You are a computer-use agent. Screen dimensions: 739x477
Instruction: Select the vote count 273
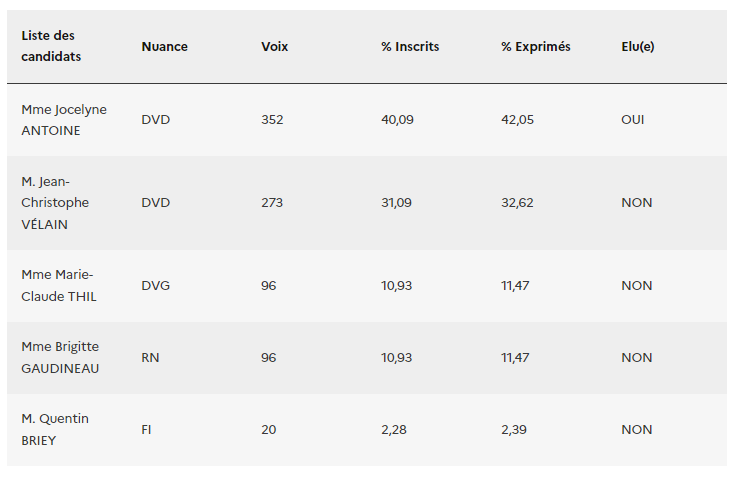[272, 202]
